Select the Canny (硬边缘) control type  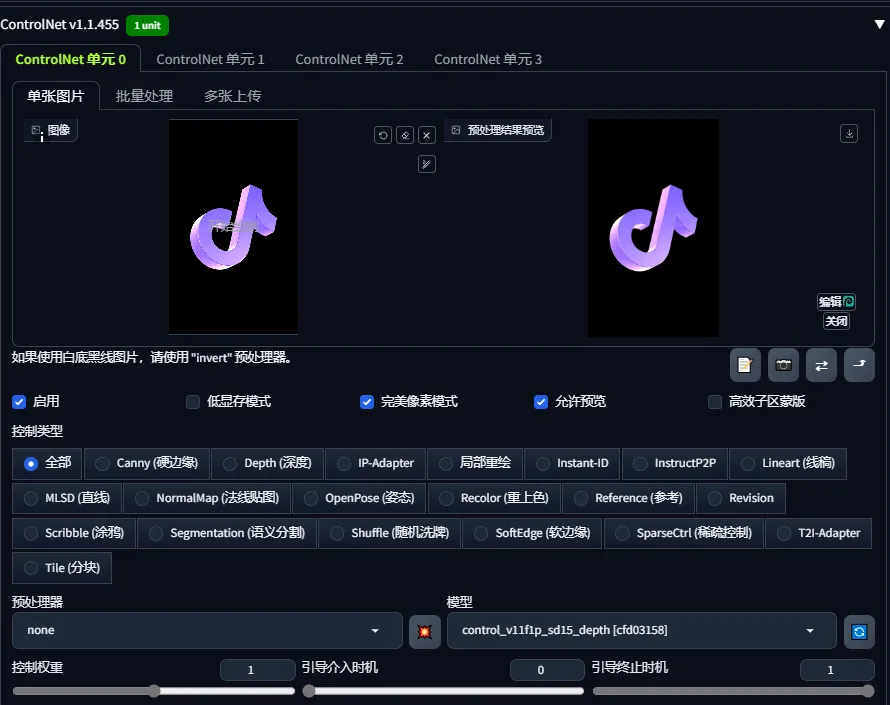[147, 464]
